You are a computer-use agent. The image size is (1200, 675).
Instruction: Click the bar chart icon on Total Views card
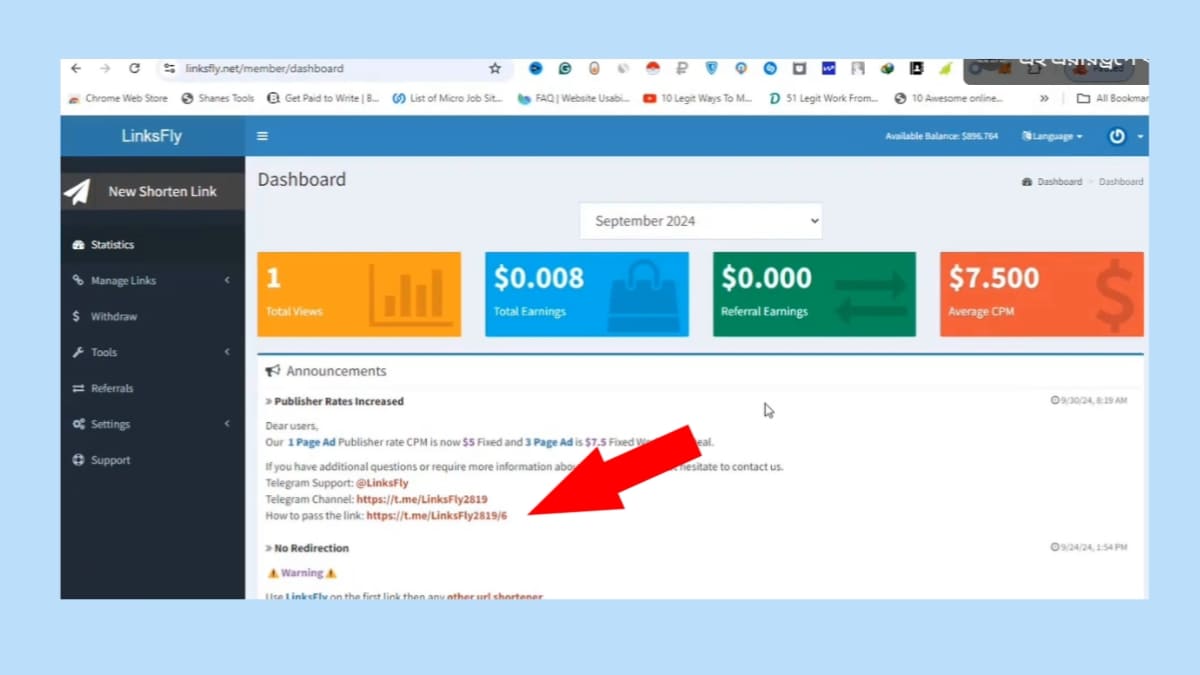click(412, 294)
